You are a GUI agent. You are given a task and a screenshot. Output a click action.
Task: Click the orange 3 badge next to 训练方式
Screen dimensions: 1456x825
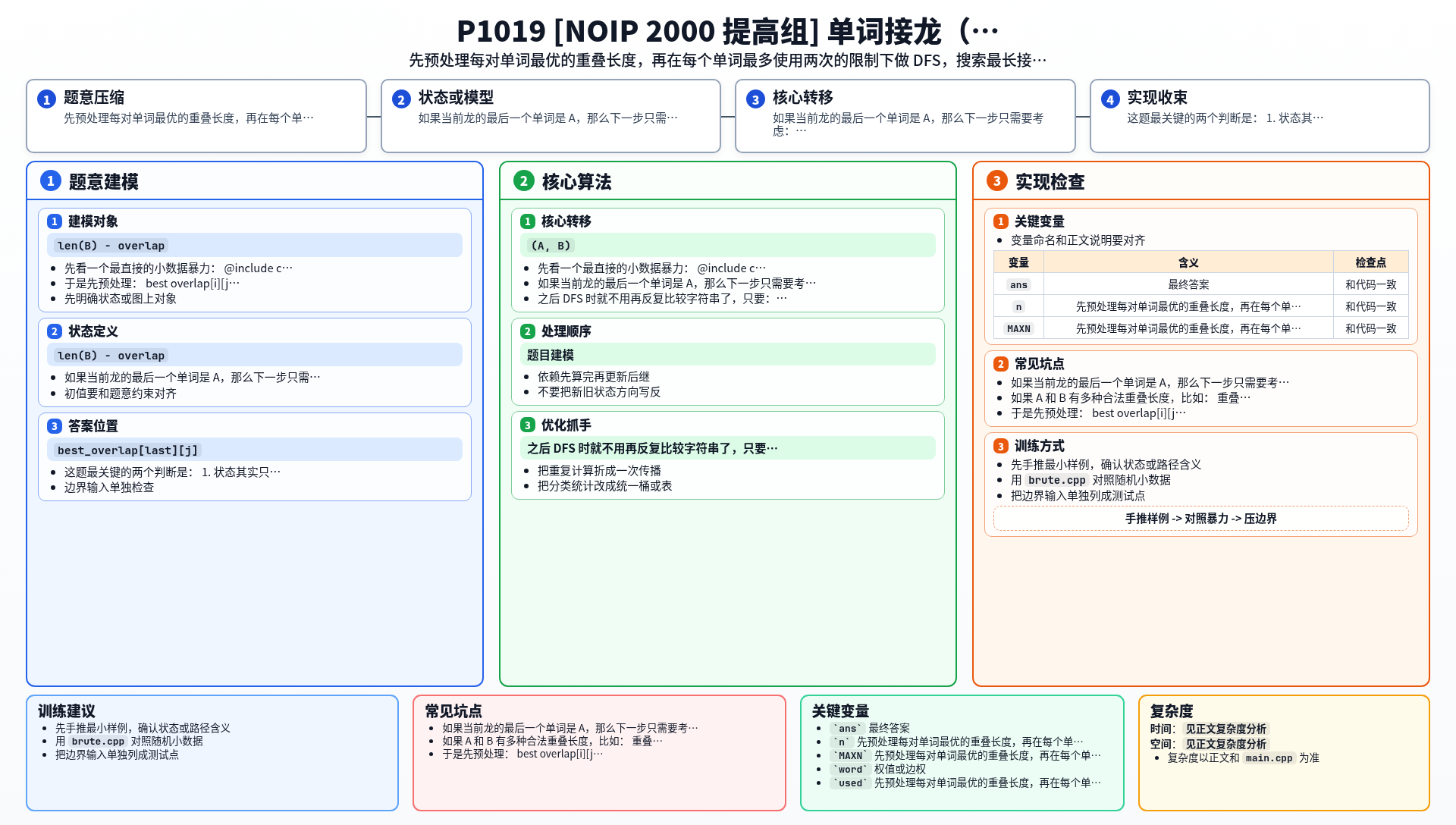(1001, 447)
